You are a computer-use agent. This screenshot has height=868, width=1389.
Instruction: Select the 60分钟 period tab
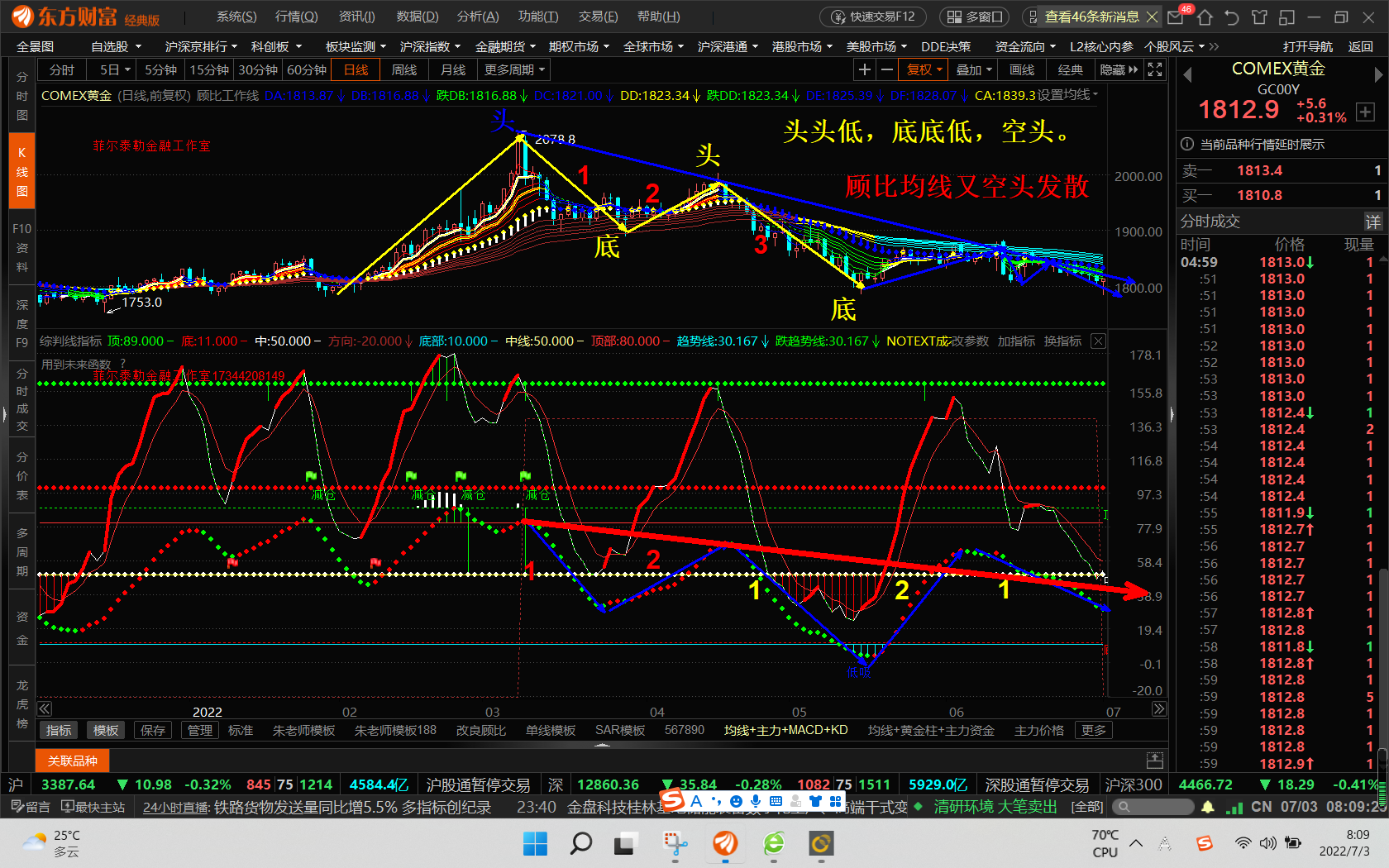[x=307, y=70]
